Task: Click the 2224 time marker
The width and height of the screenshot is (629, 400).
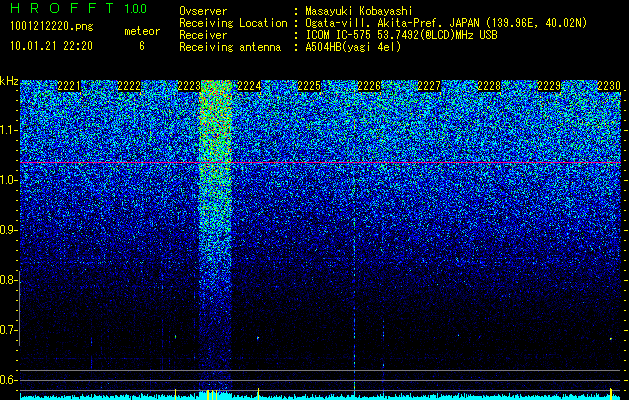Action: point(250,86)
